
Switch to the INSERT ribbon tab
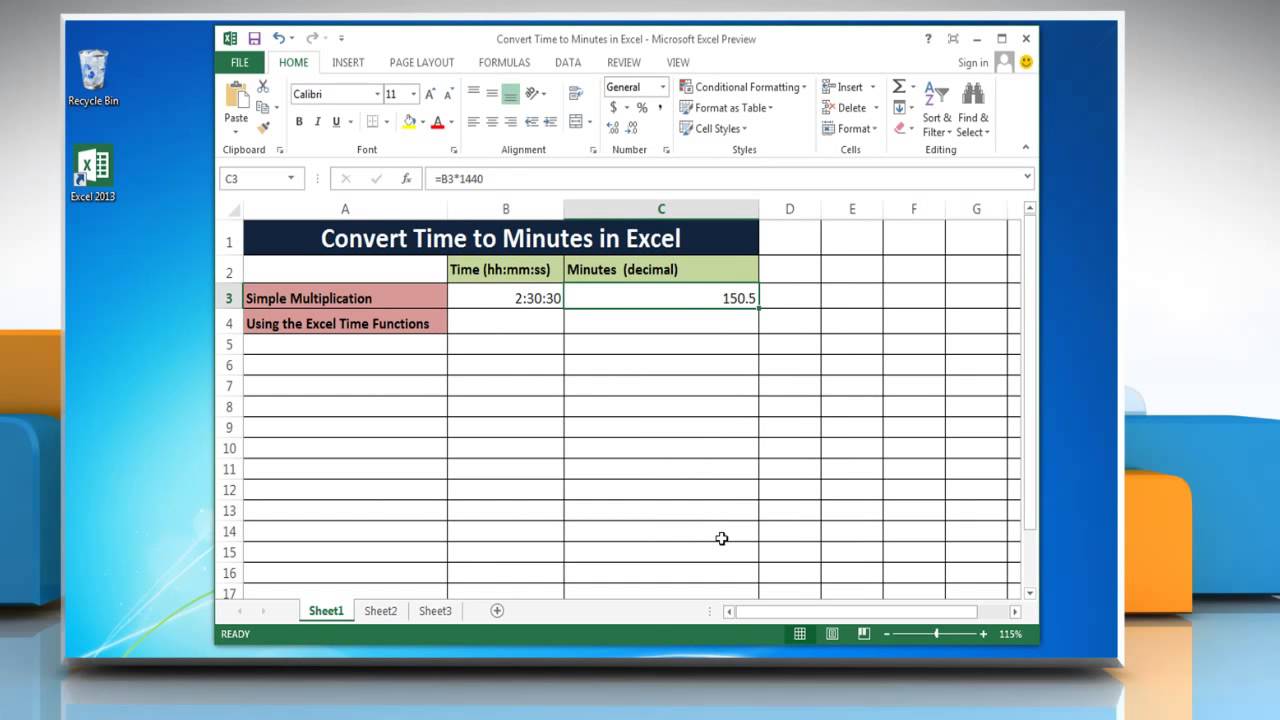[x=348, y=62]
